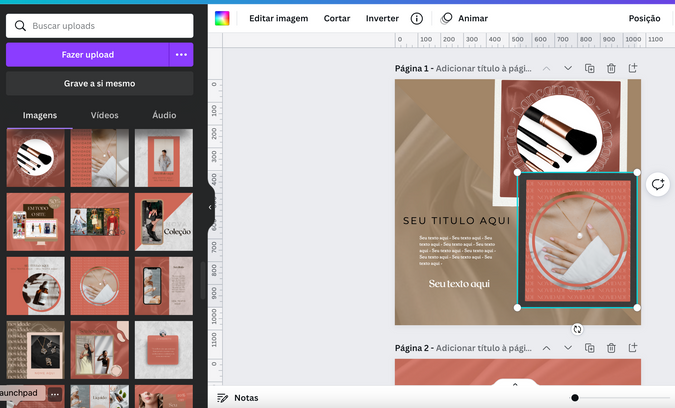
Task: Select the Cortar option
Action: 337,19
